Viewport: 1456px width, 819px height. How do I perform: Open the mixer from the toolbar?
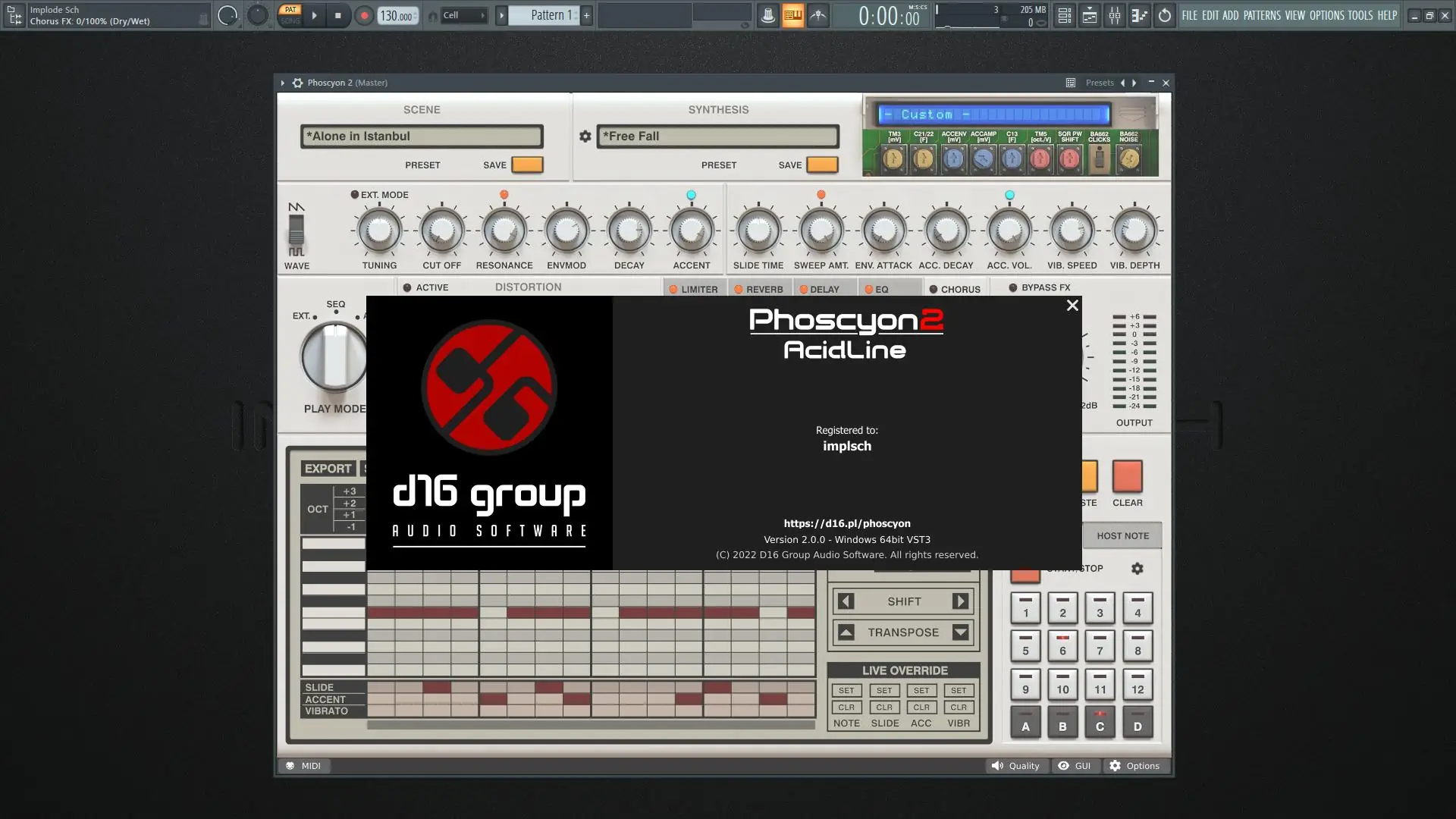coord(1114,15)
